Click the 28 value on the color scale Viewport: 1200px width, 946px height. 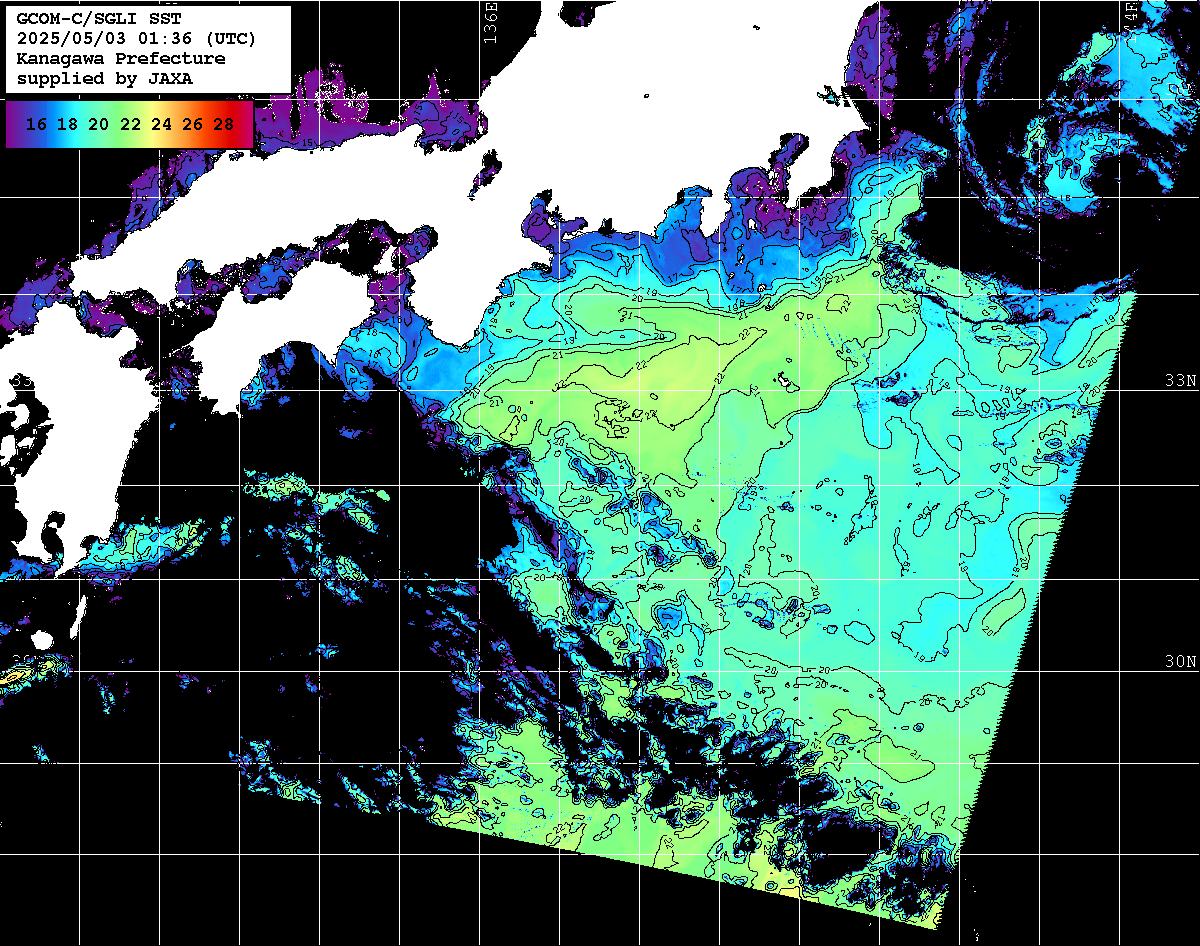[x=224, y=125]
